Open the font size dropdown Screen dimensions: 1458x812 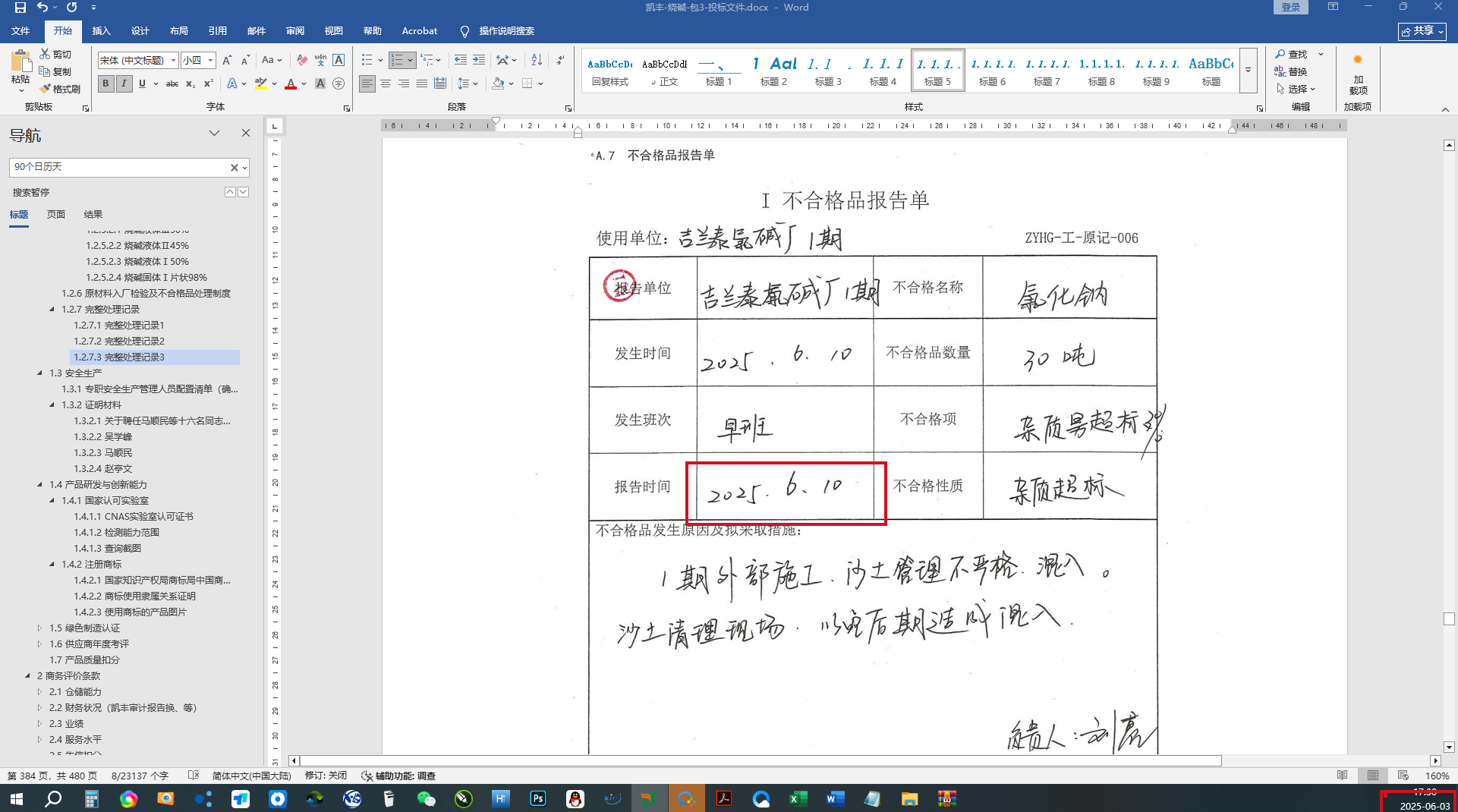[210, 60]
